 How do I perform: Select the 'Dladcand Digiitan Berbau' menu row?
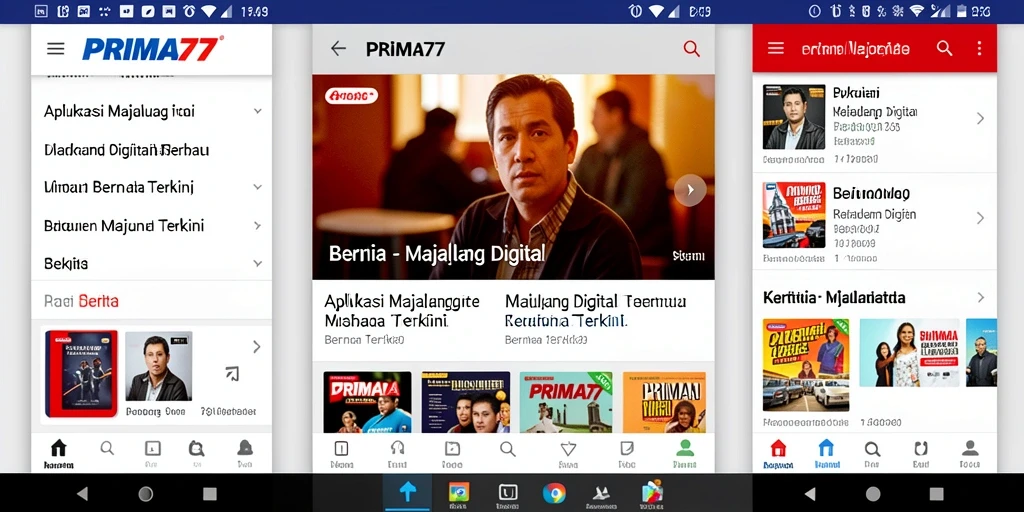[152, 150]
